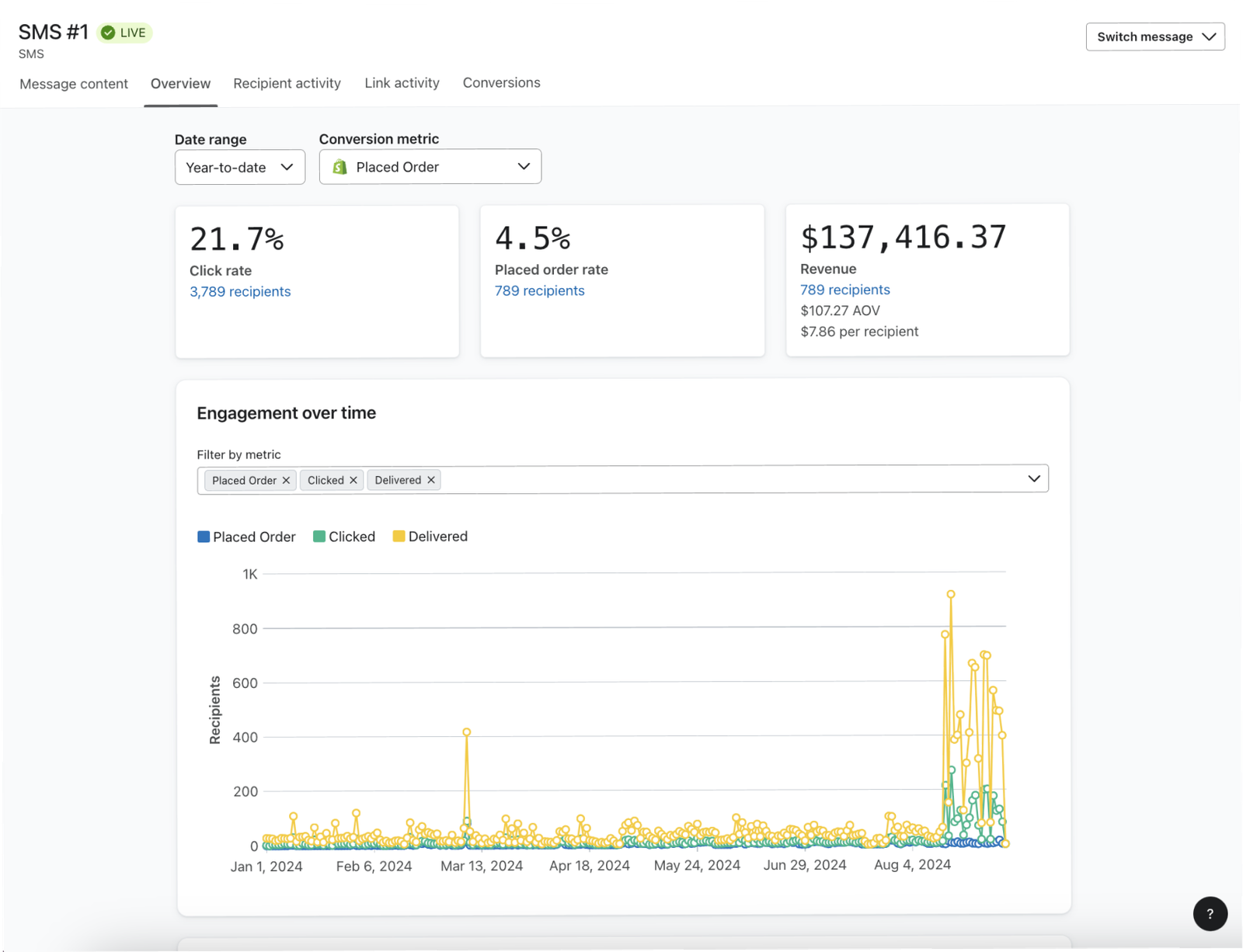Open 789 recipients link under Revenue

coord(845,290)
